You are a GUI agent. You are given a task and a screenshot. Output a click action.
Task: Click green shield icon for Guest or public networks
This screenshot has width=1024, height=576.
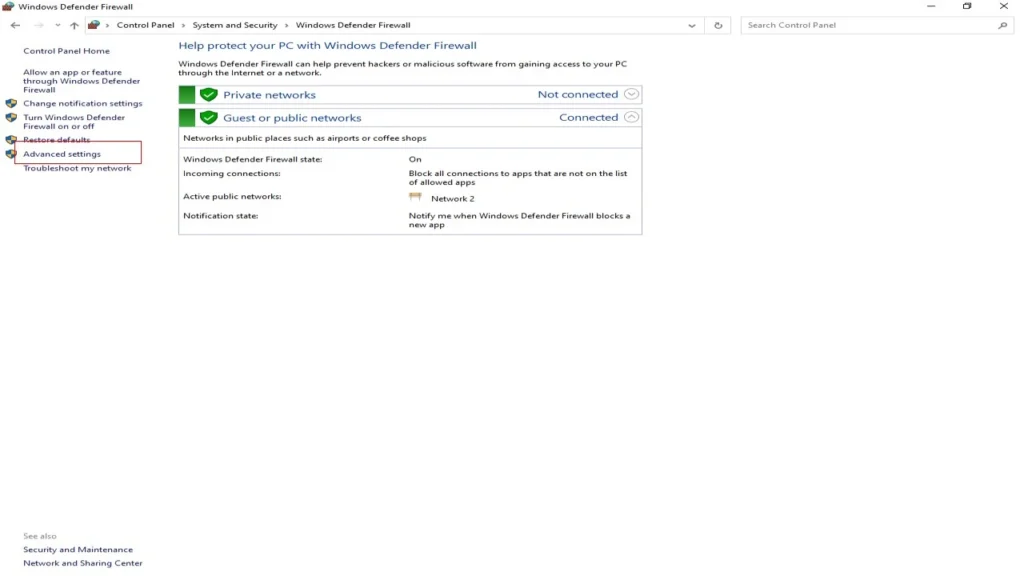[208, 118]
